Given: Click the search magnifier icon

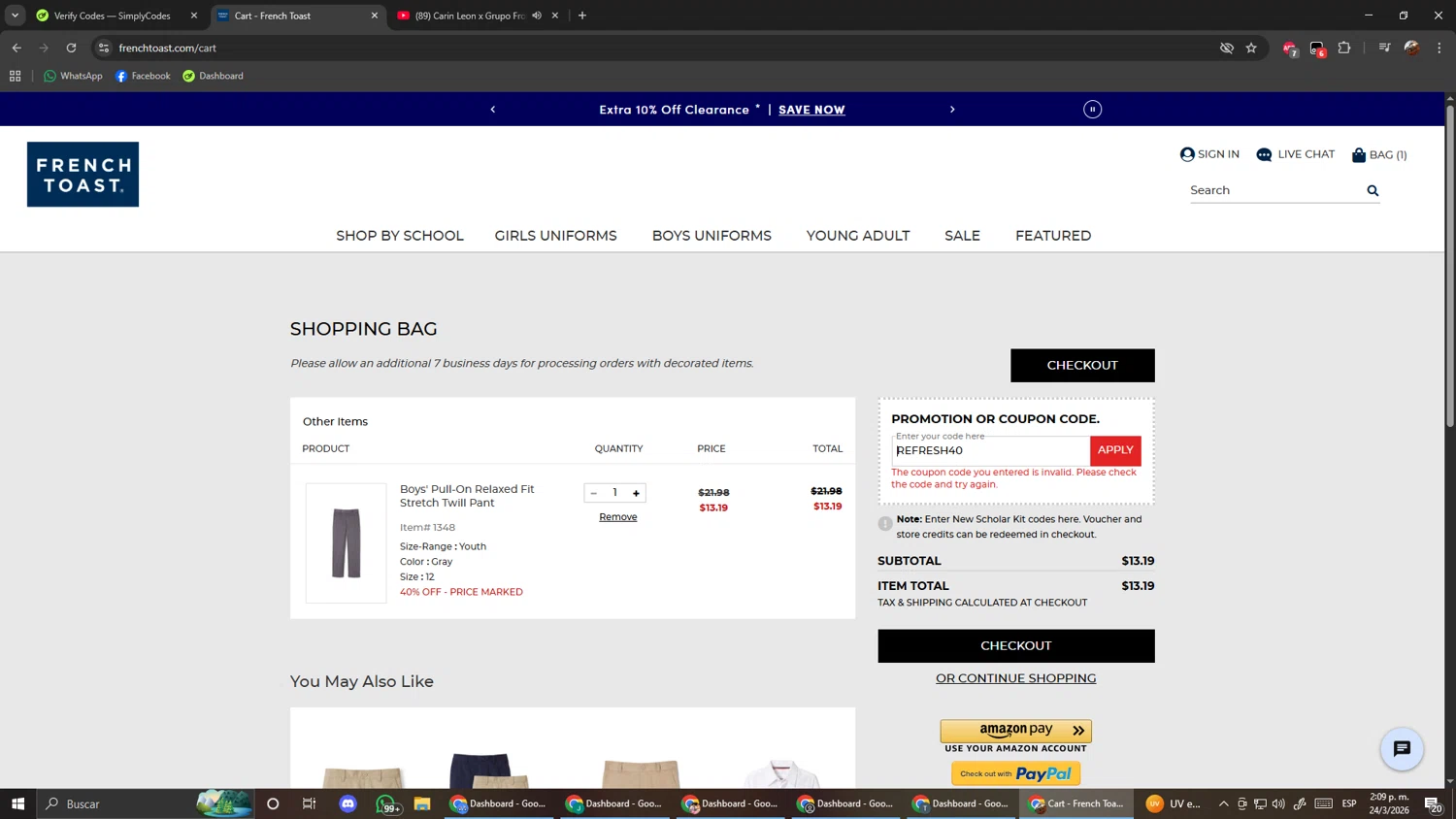Looking at the screenshot, I should pos(1373,191).
